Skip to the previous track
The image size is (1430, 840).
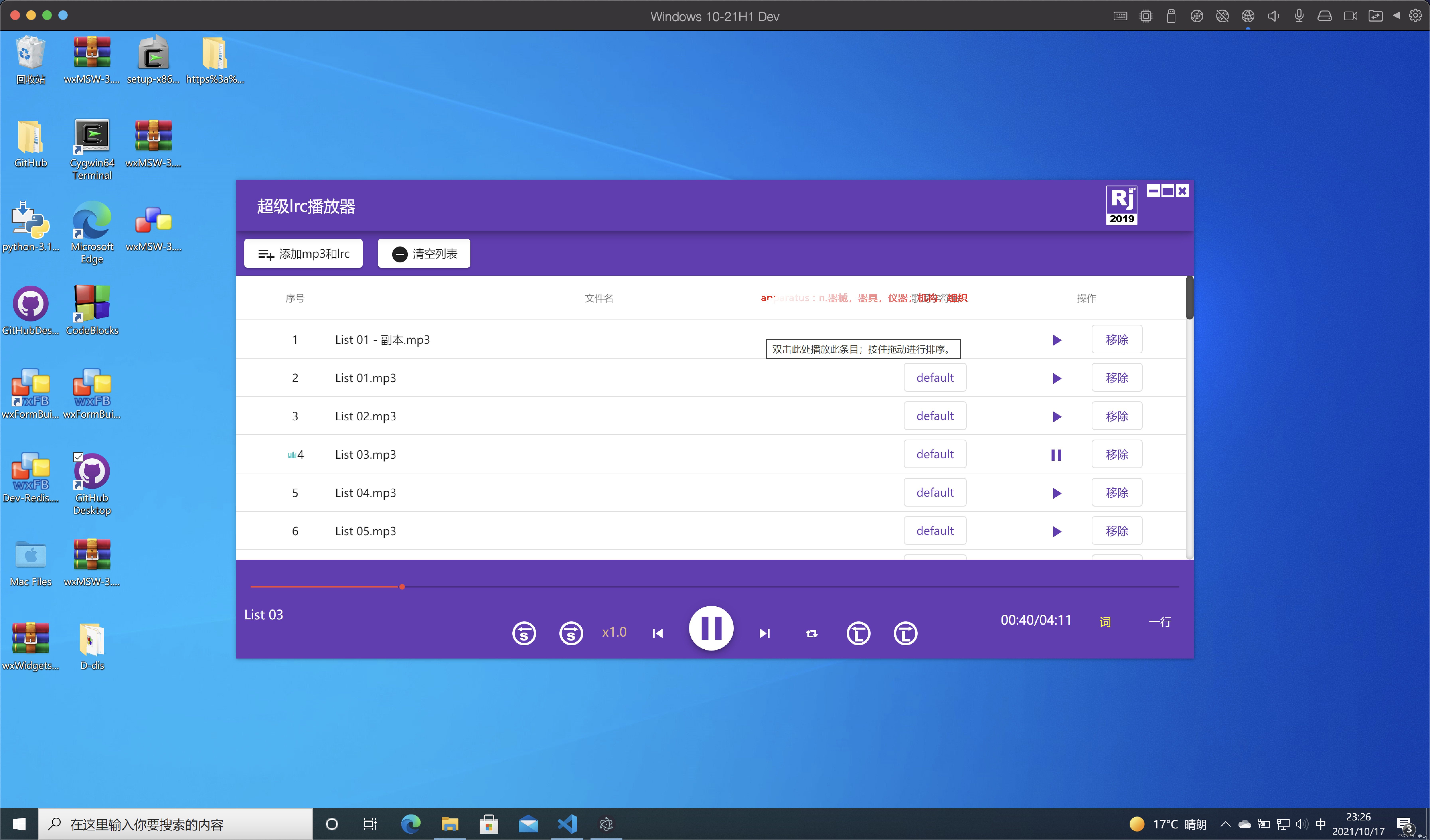point(658,633)
